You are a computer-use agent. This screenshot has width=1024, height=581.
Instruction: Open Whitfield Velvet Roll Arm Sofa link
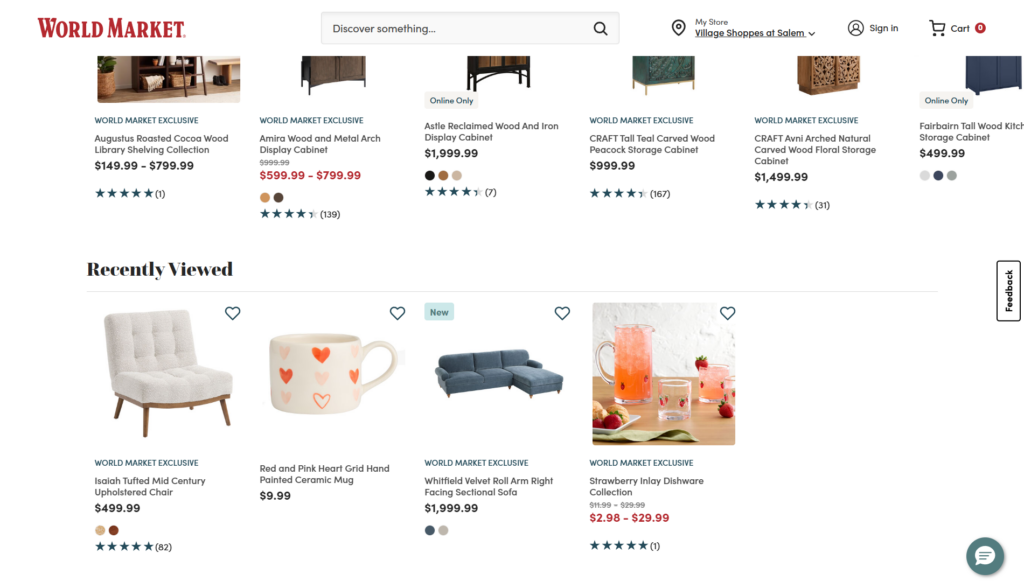(x=488, y=486)
